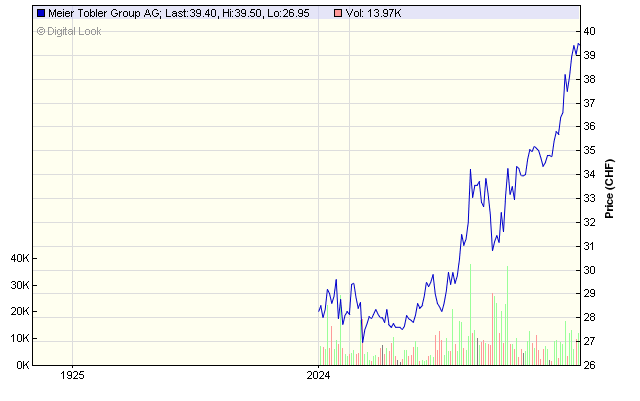The height and width of the screenshot is (401, 640).
Task: Click the 33 price axis label
Action: pyautogui.click(x=589, y=198)
